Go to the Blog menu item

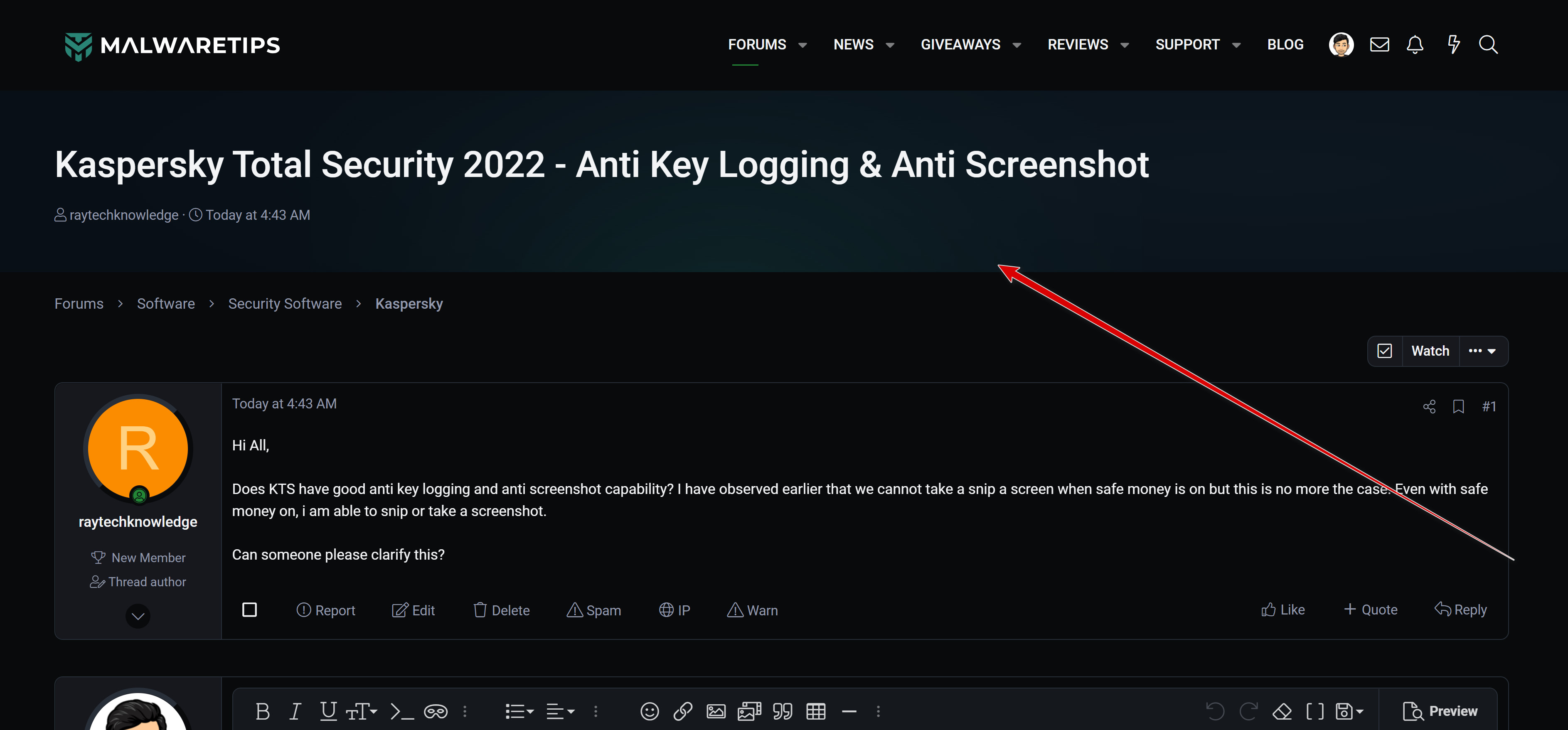coord(1285,44)
